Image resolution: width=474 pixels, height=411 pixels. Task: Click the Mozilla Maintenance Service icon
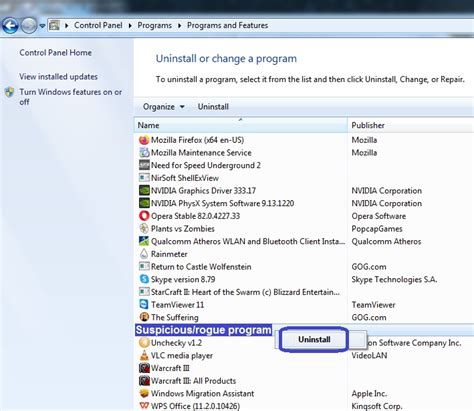pyautogui.click(x=144, y=153)
